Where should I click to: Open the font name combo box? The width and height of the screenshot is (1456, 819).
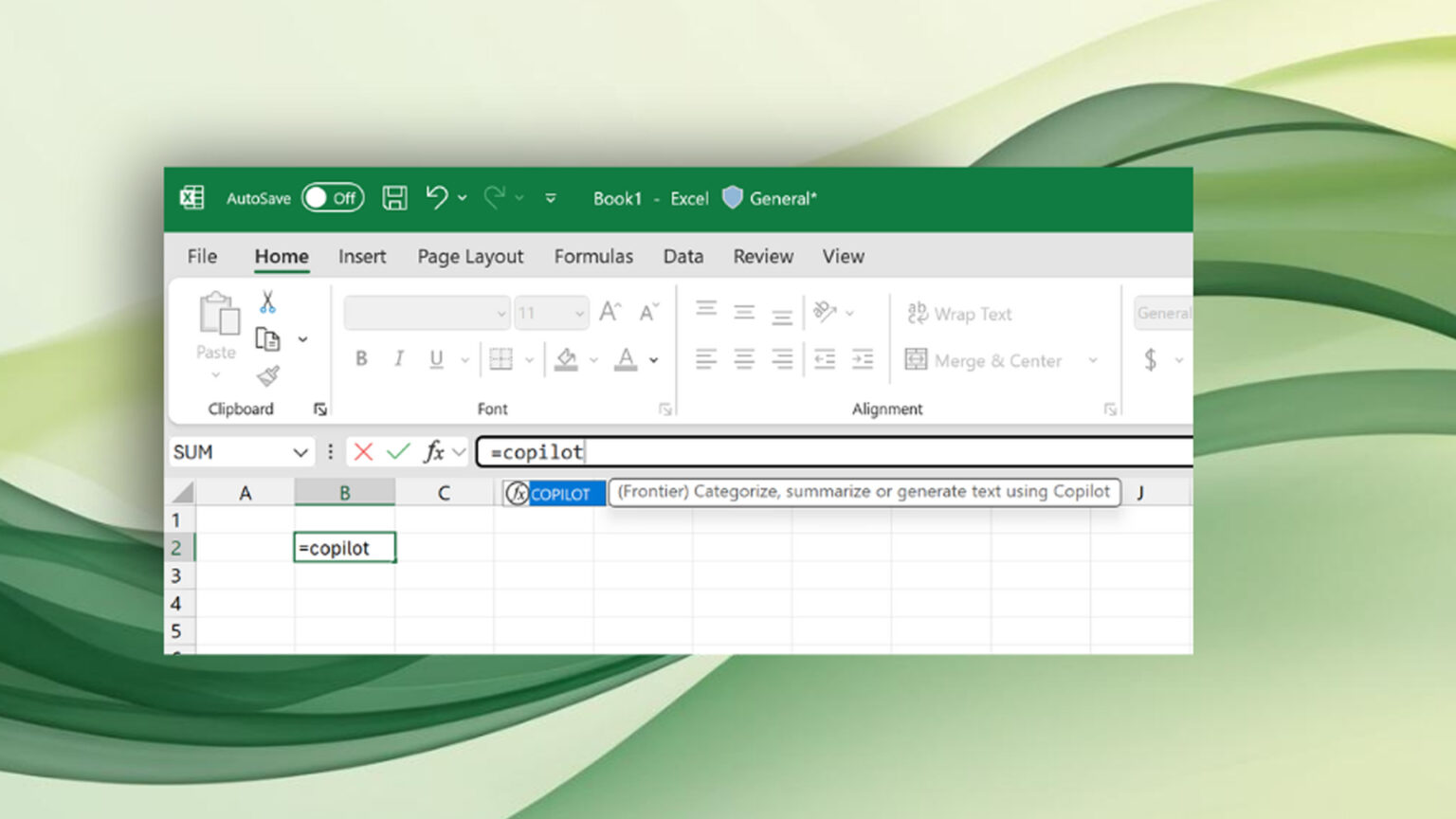click(x=427, y=313)
